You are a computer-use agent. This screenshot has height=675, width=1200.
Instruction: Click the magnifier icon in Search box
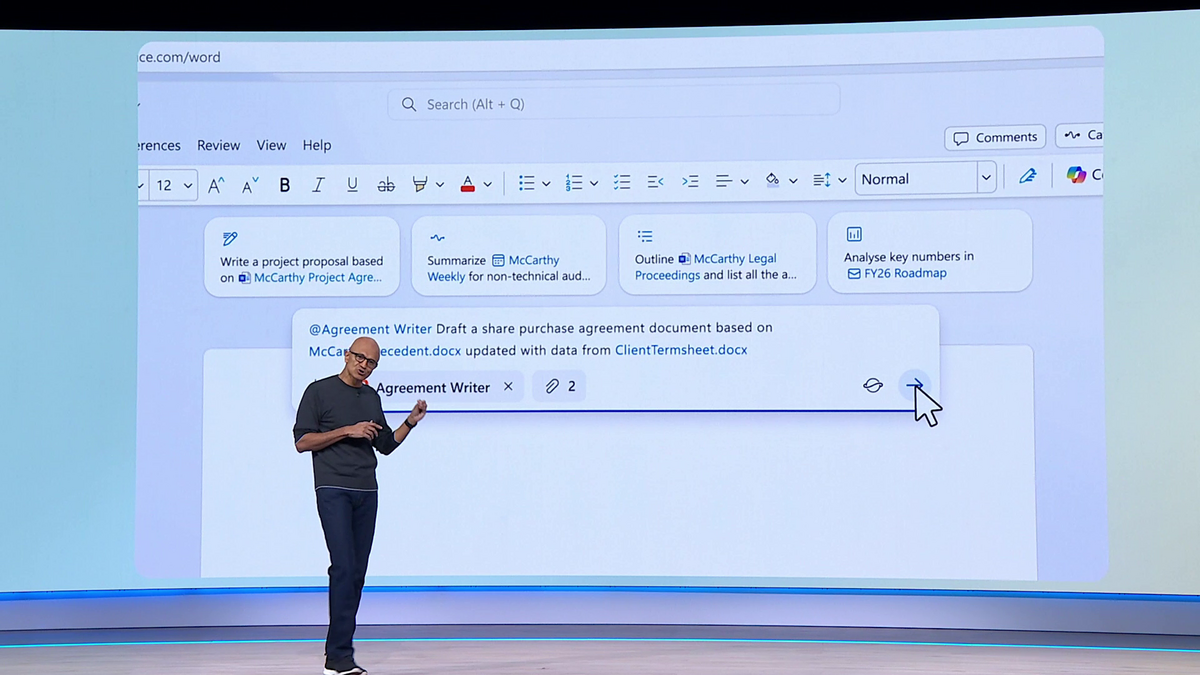point(409,104)
